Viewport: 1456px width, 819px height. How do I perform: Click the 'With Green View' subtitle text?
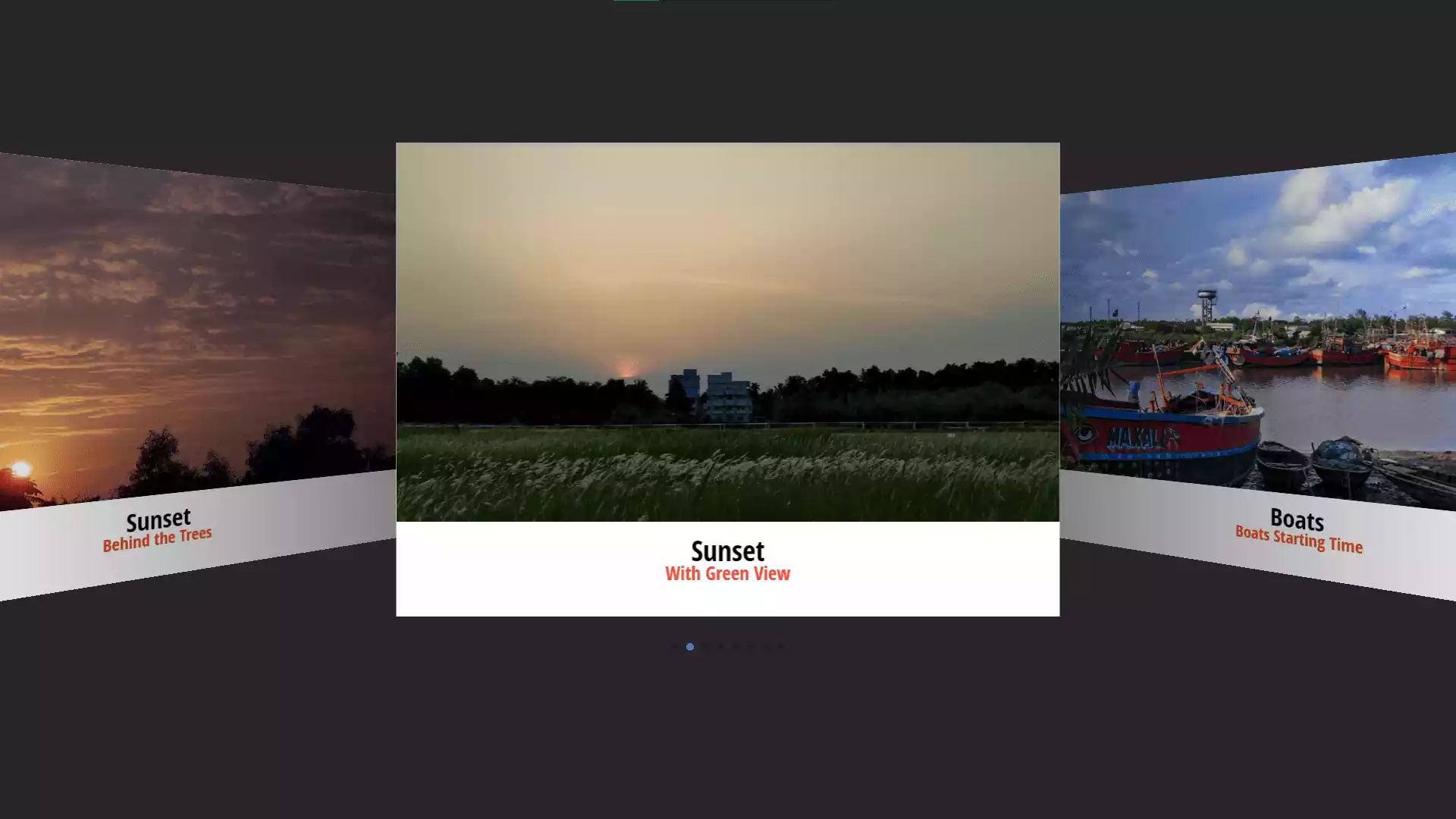[x=727, y=574]
